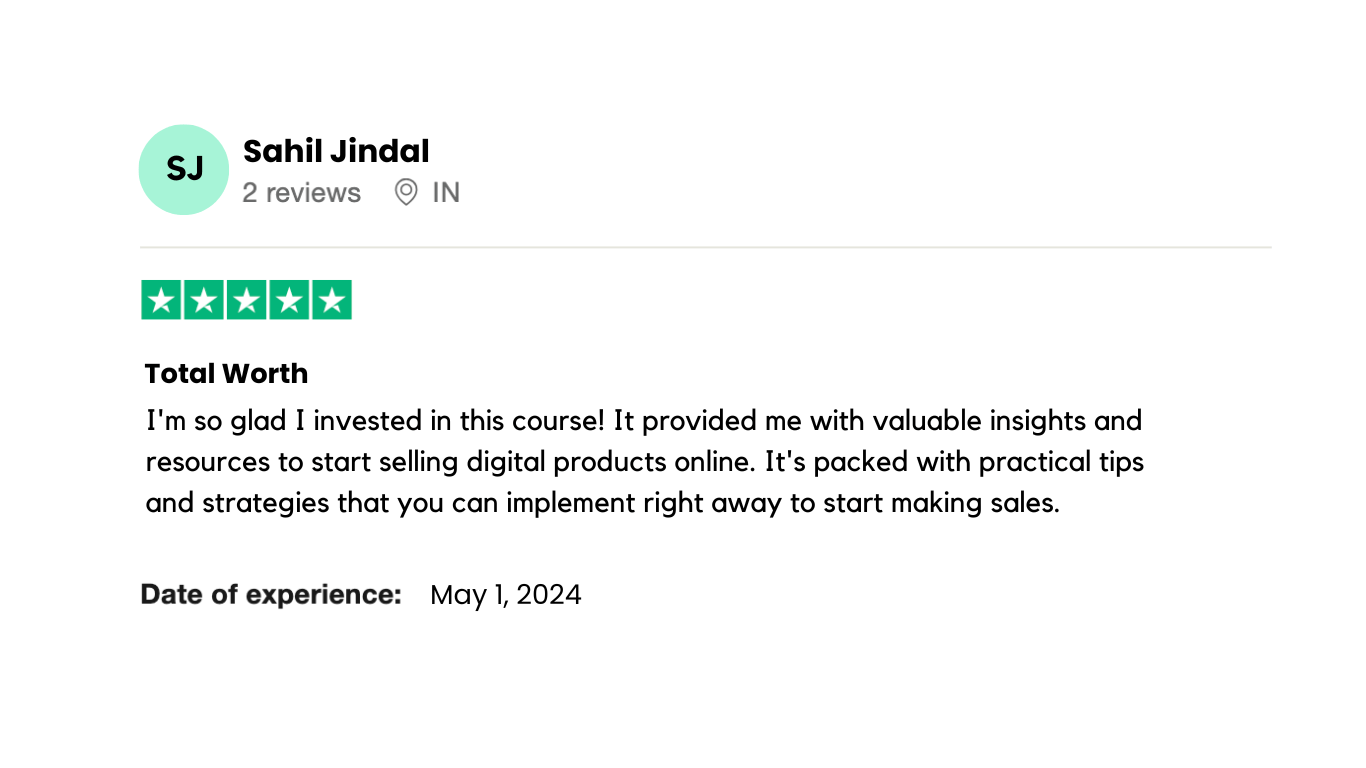This screenshot has height=768, width=1366.
Task: Select the second rating star
Action: 204,300
